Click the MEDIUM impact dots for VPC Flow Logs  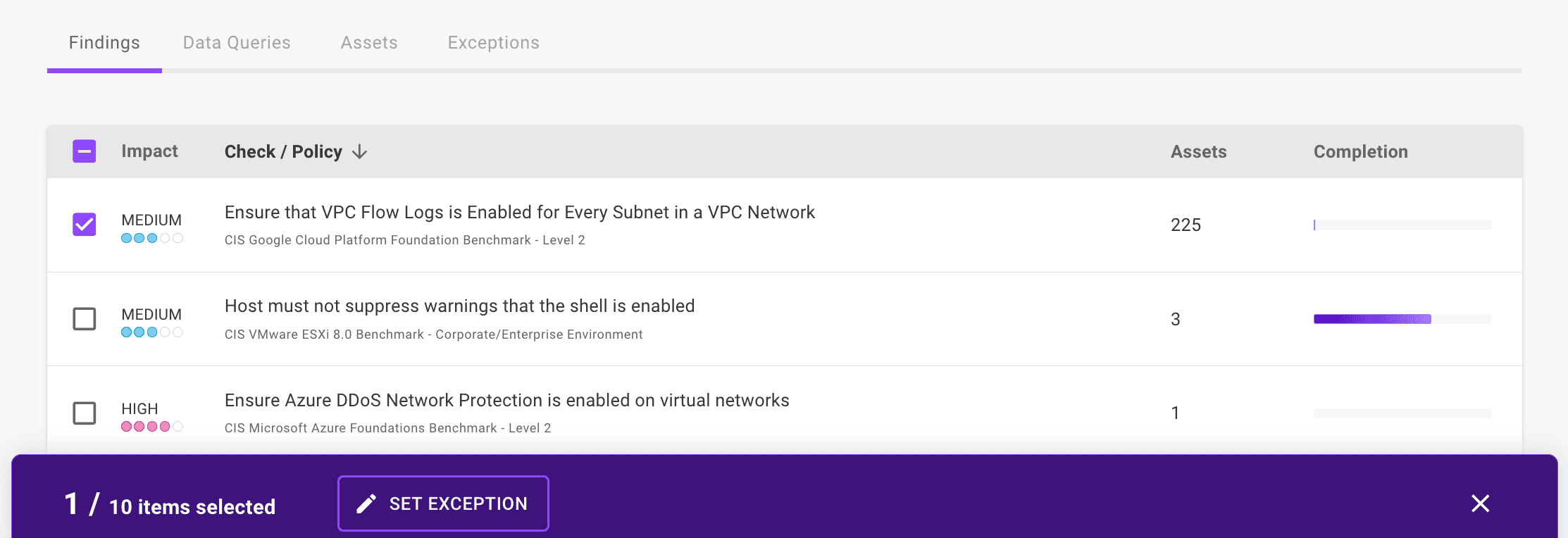(x=151, y=239)
